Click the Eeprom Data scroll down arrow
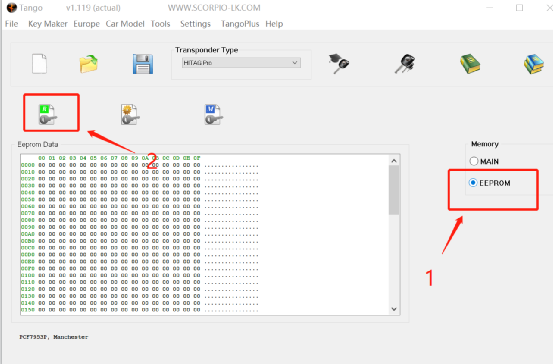 pos(394,309)
